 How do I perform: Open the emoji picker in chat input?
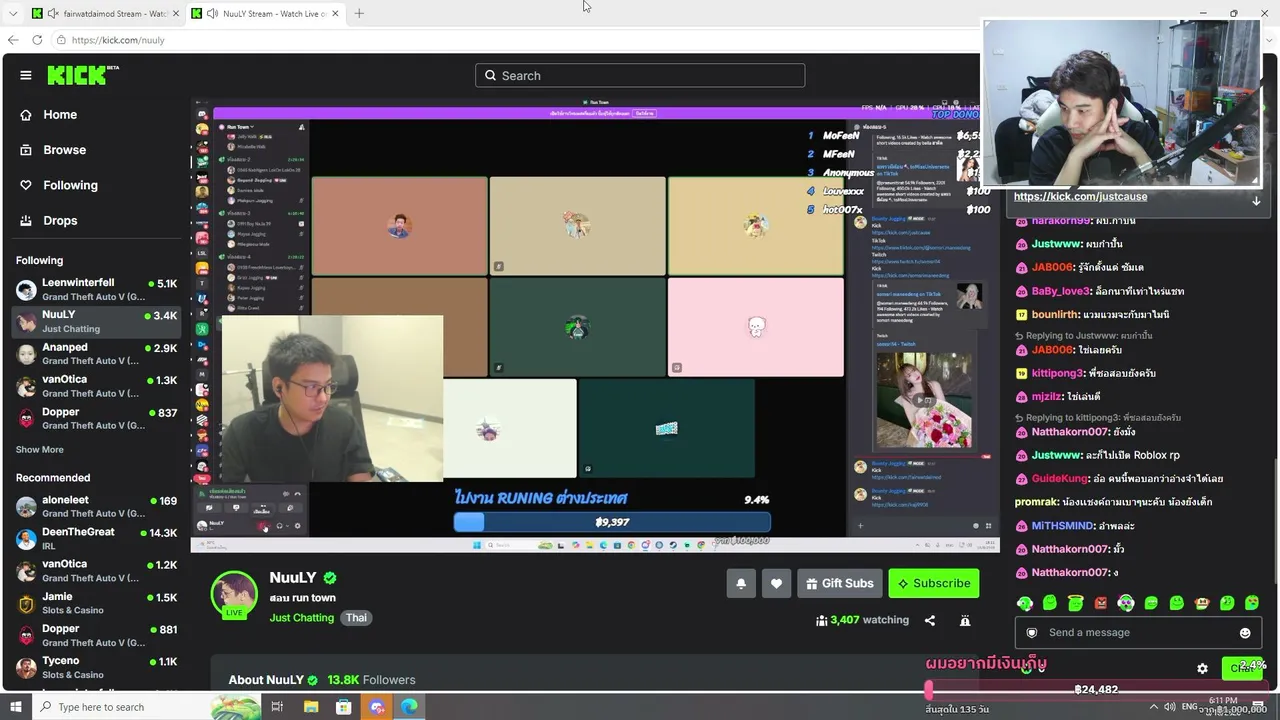[1245, 633]
